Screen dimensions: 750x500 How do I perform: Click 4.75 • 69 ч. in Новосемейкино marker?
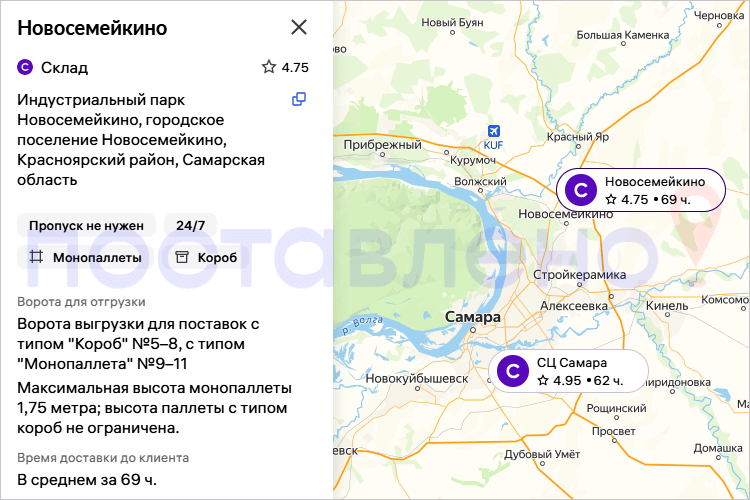648,200
